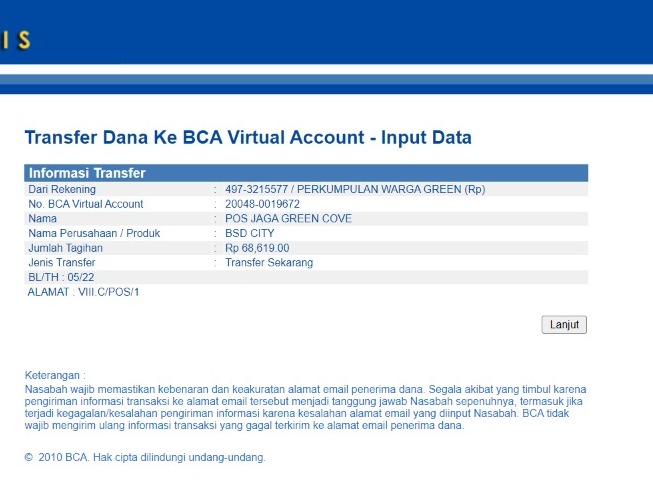Click the Dari Rekening label

point(62,189)
